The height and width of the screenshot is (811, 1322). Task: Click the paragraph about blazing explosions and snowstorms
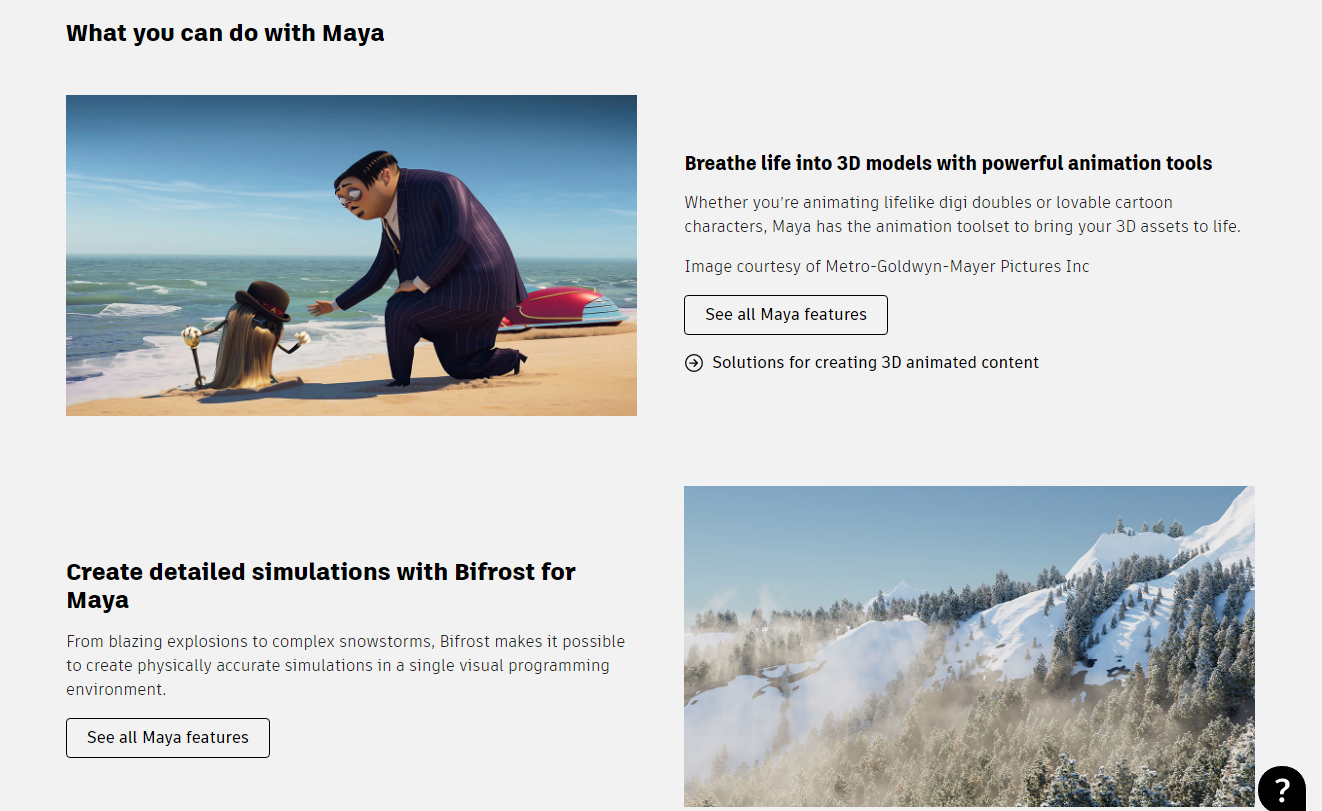345,665
